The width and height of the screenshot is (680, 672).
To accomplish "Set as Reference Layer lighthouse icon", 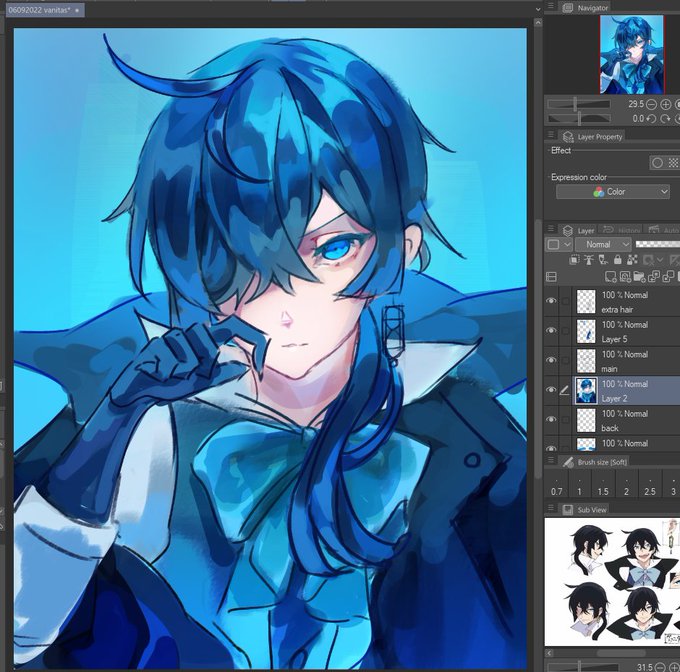I will [x=589, y=260].
